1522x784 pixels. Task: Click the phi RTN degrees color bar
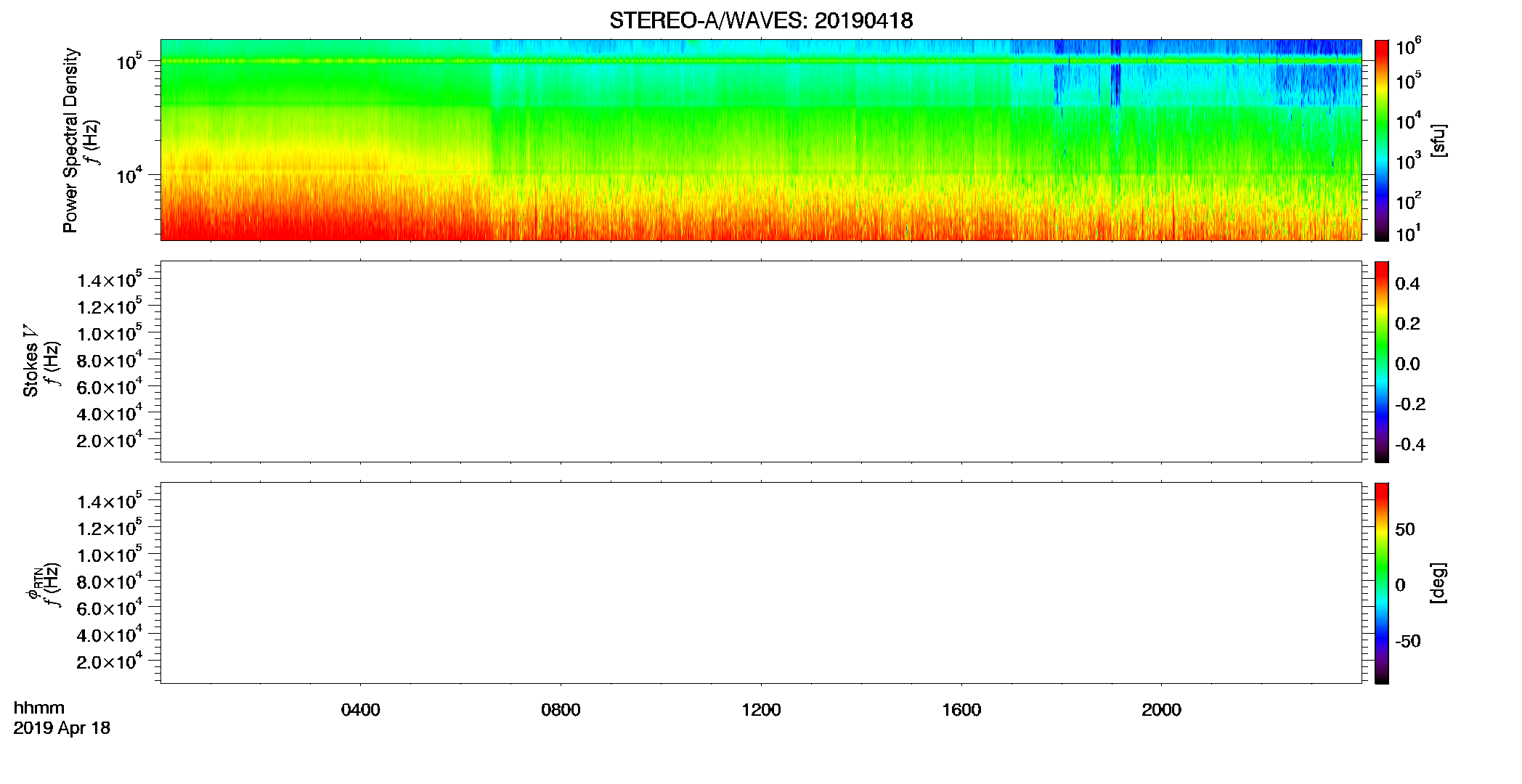[1381, 583]
